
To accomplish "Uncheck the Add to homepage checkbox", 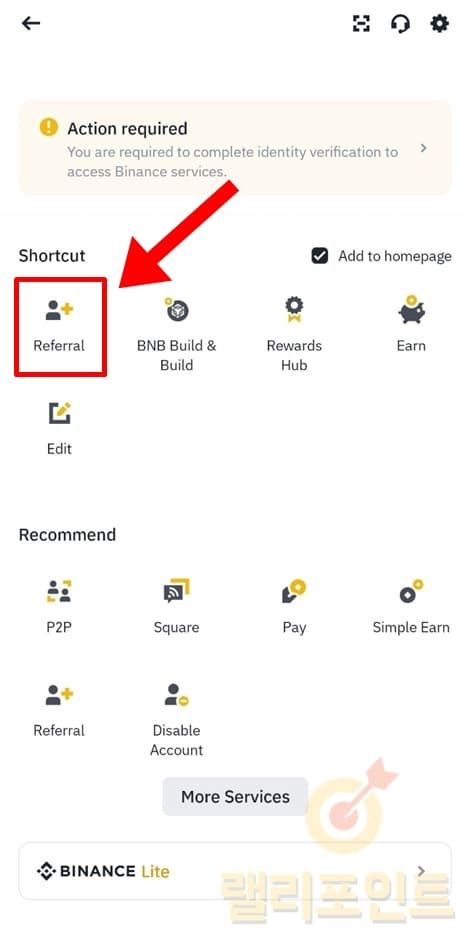I will pos(320,256).
